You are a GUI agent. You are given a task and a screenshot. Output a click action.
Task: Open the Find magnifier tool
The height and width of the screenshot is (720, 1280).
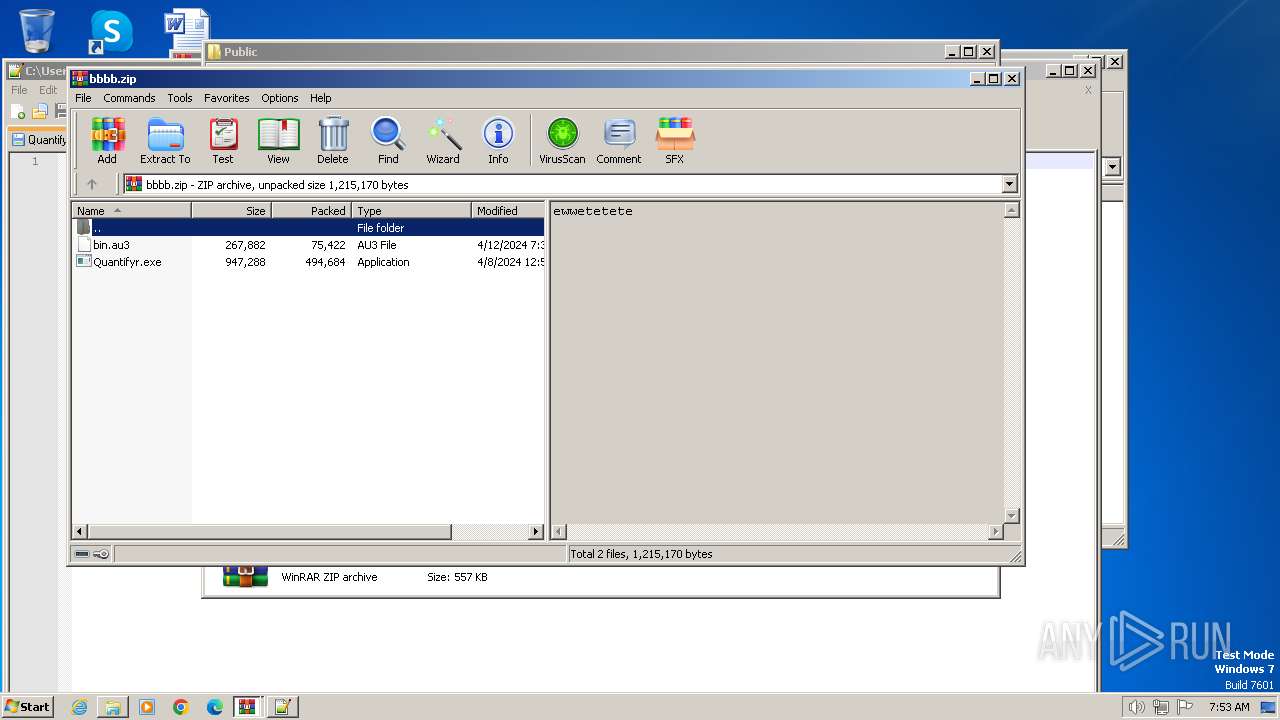(x=388, y=140)
